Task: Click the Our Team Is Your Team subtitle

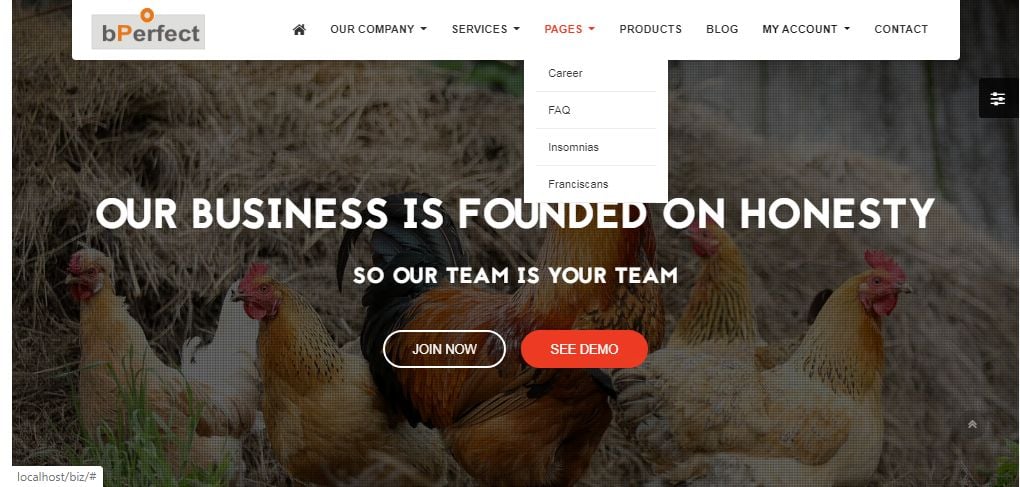Action: click(515, 275)
